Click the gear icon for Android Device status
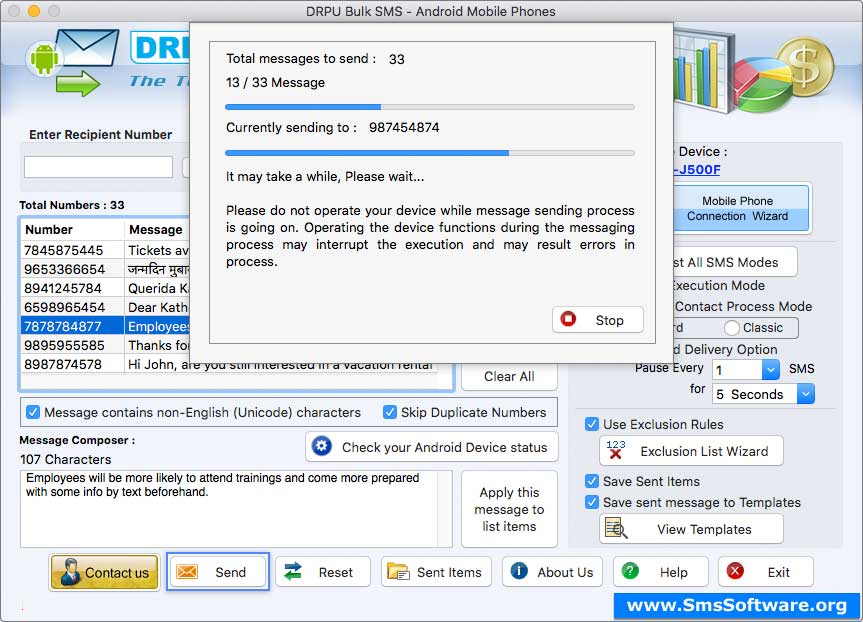 [322, 446]
